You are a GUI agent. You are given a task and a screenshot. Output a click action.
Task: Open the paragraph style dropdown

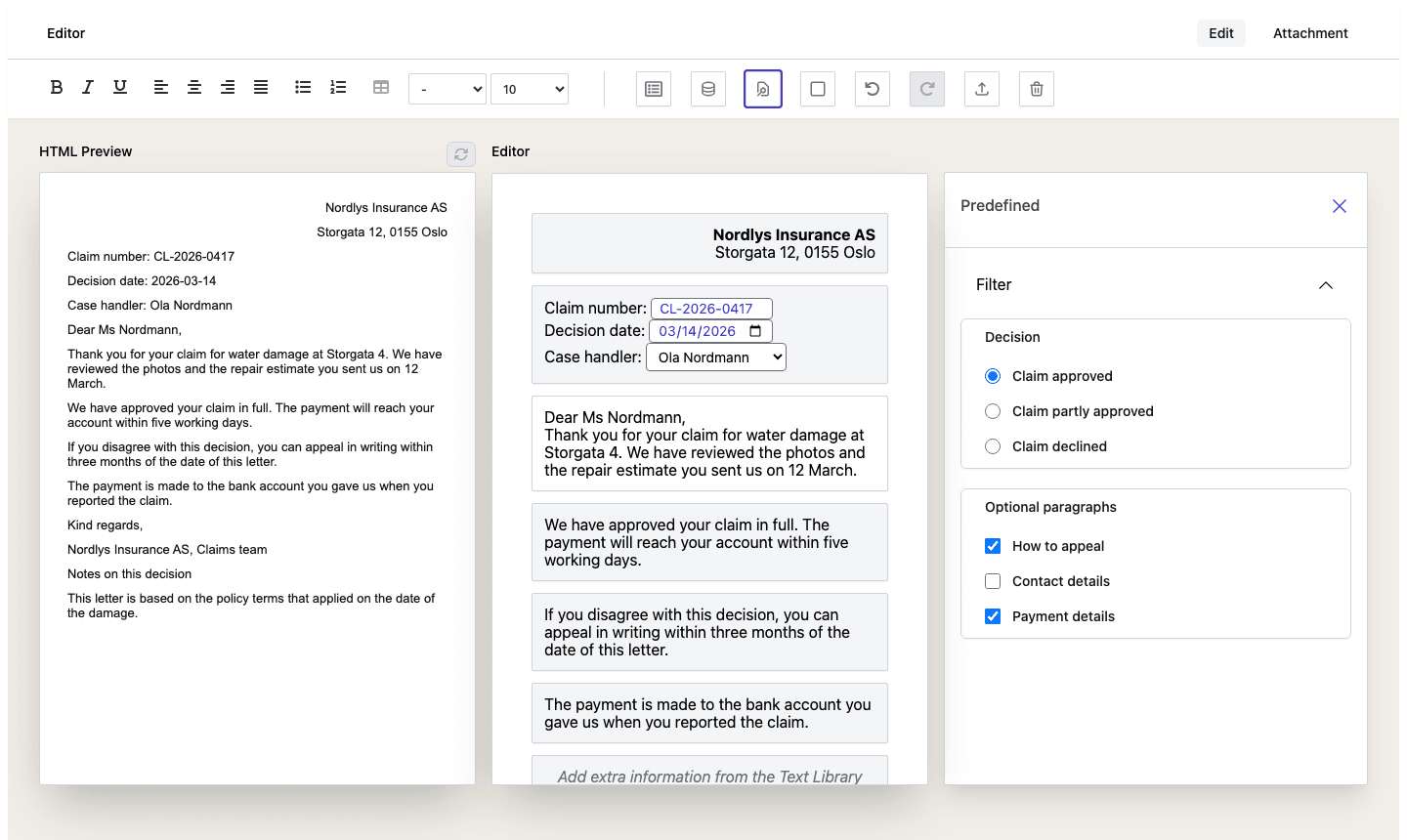(x=448, y=89)
